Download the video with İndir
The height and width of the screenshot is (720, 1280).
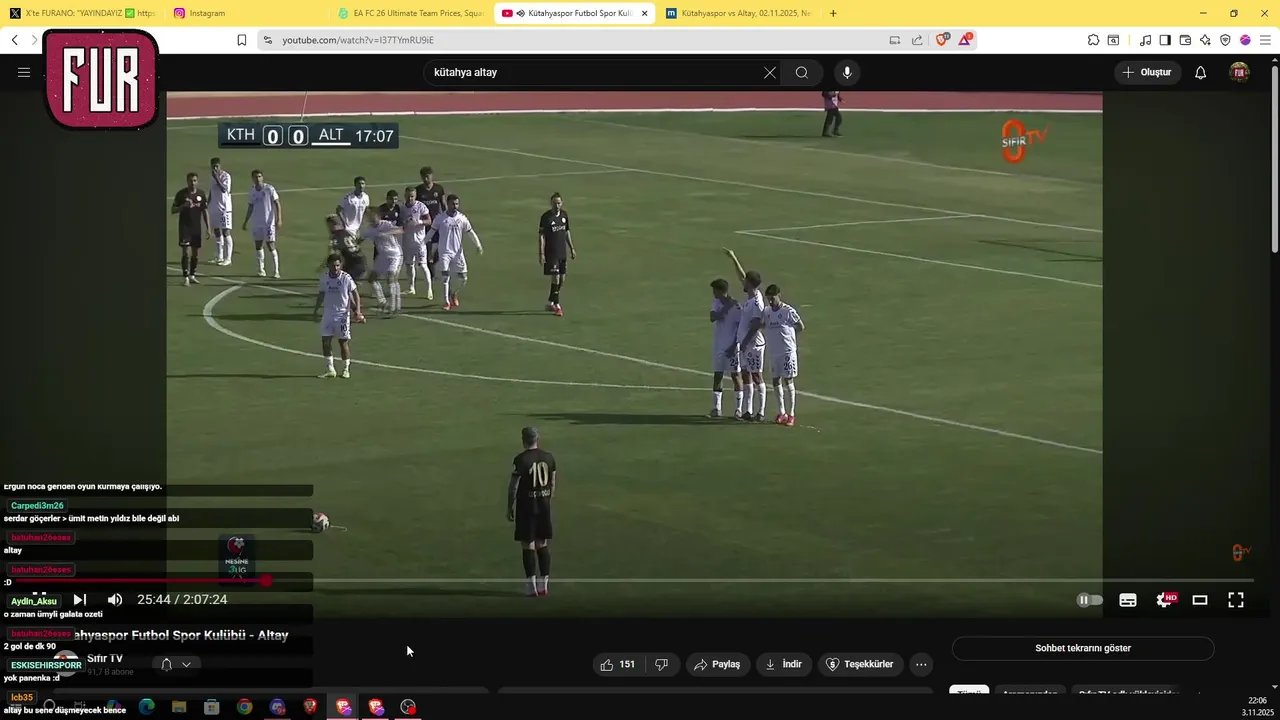[783, 664]
